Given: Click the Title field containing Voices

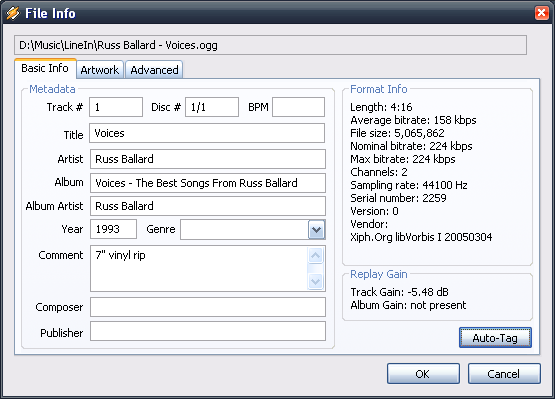Looking at the screenshot, I should [207, 133].
